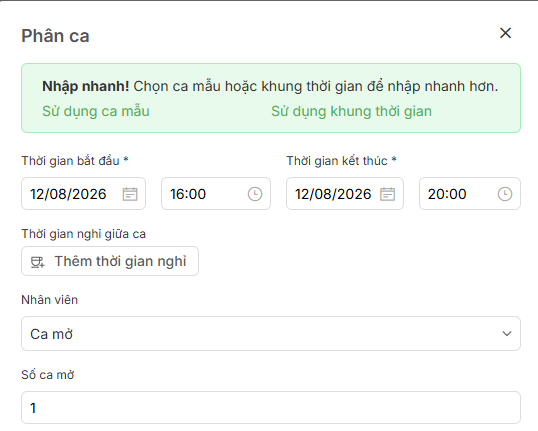The image size is (538, 431).
Task: Click the 'Nhân viên' label
Action: coord(49,300)
